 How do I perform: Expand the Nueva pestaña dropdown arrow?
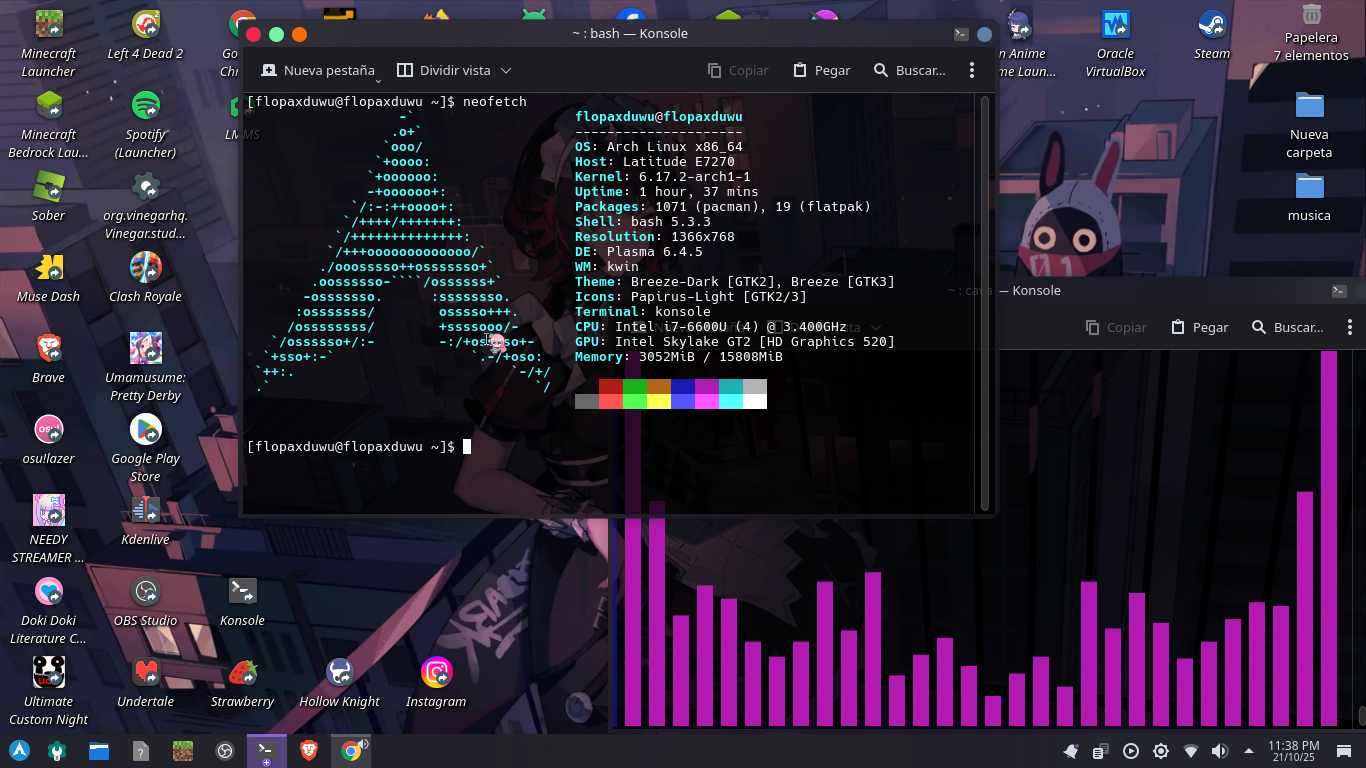(x=377, y=79)
